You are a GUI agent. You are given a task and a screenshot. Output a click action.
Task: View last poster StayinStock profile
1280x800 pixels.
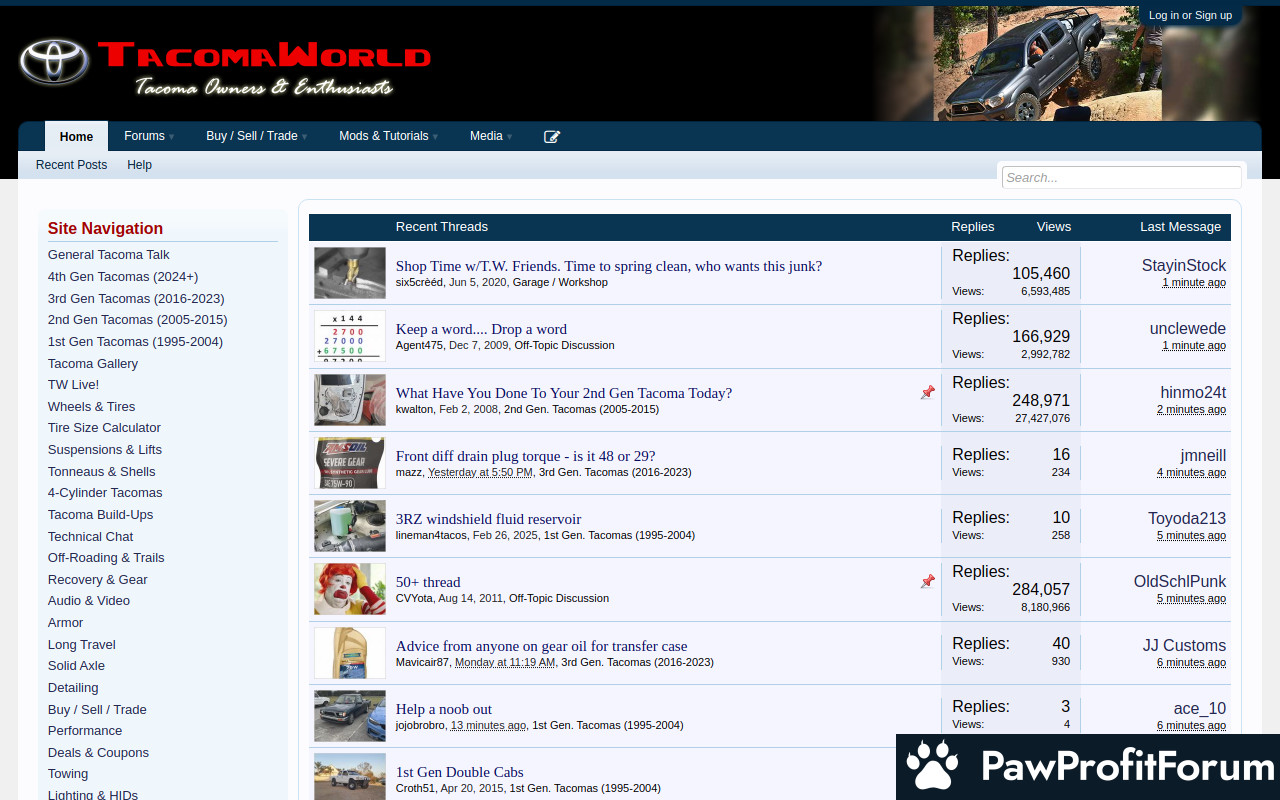(1184, 266)
